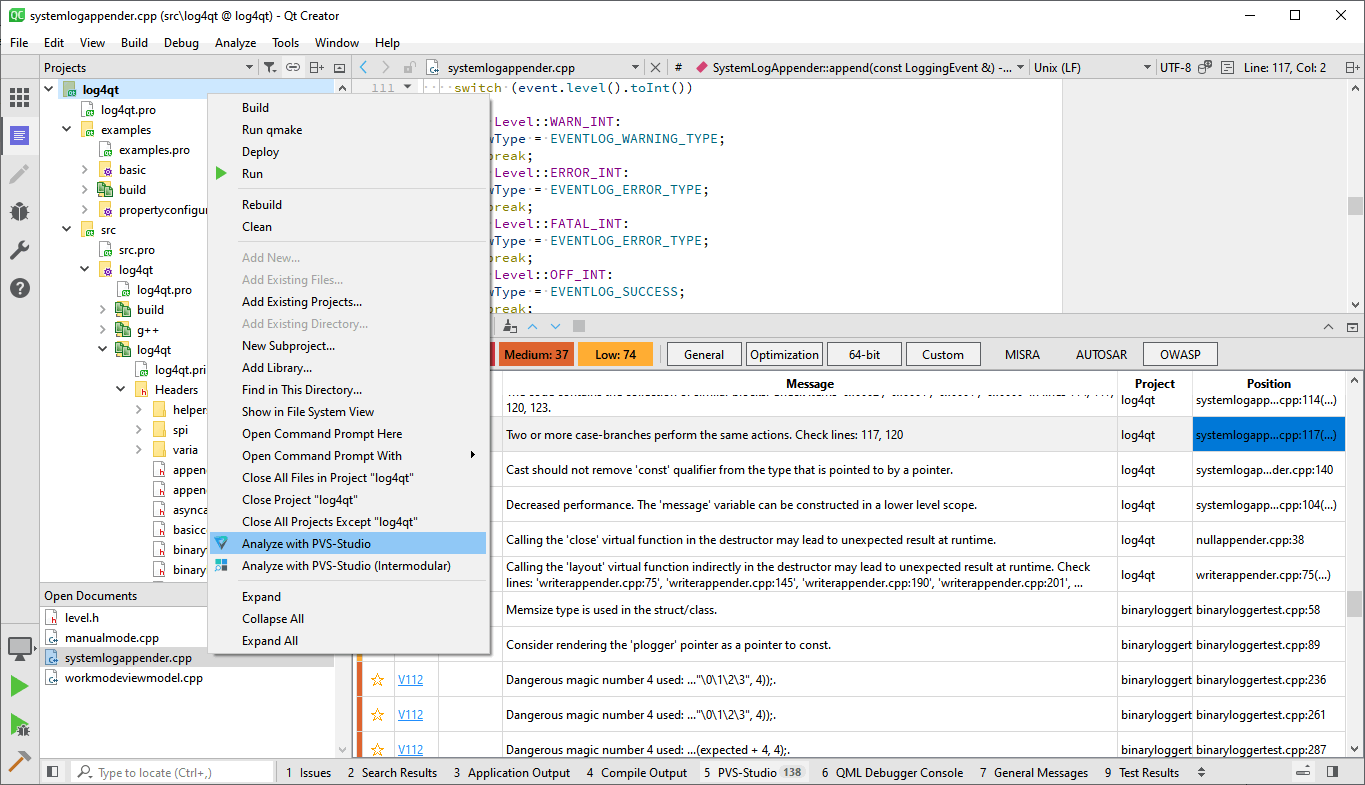Screen dimensions: 1365x785
Task: Select the Run (green play) icon in sidebar
Action: coord(18,685)
